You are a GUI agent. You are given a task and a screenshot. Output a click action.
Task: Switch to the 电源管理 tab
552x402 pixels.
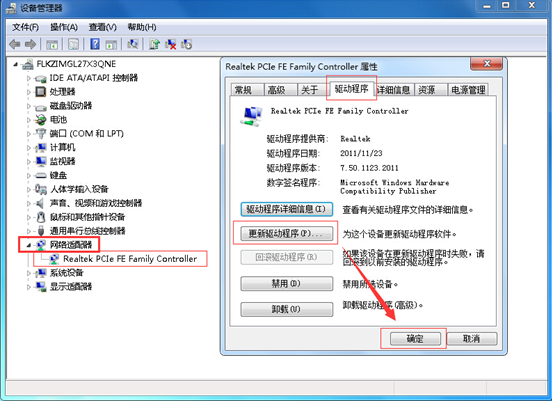coord(468,90)
